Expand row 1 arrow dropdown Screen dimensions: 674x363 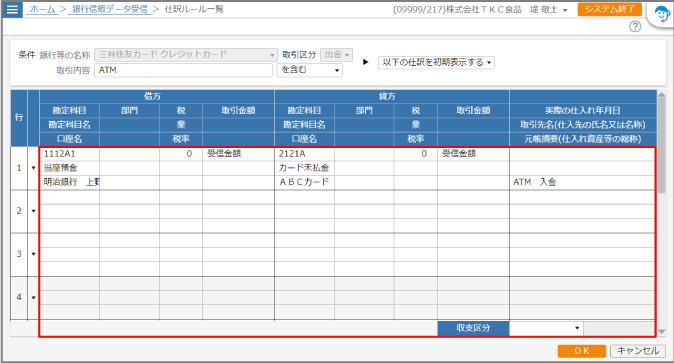point(33,168)
